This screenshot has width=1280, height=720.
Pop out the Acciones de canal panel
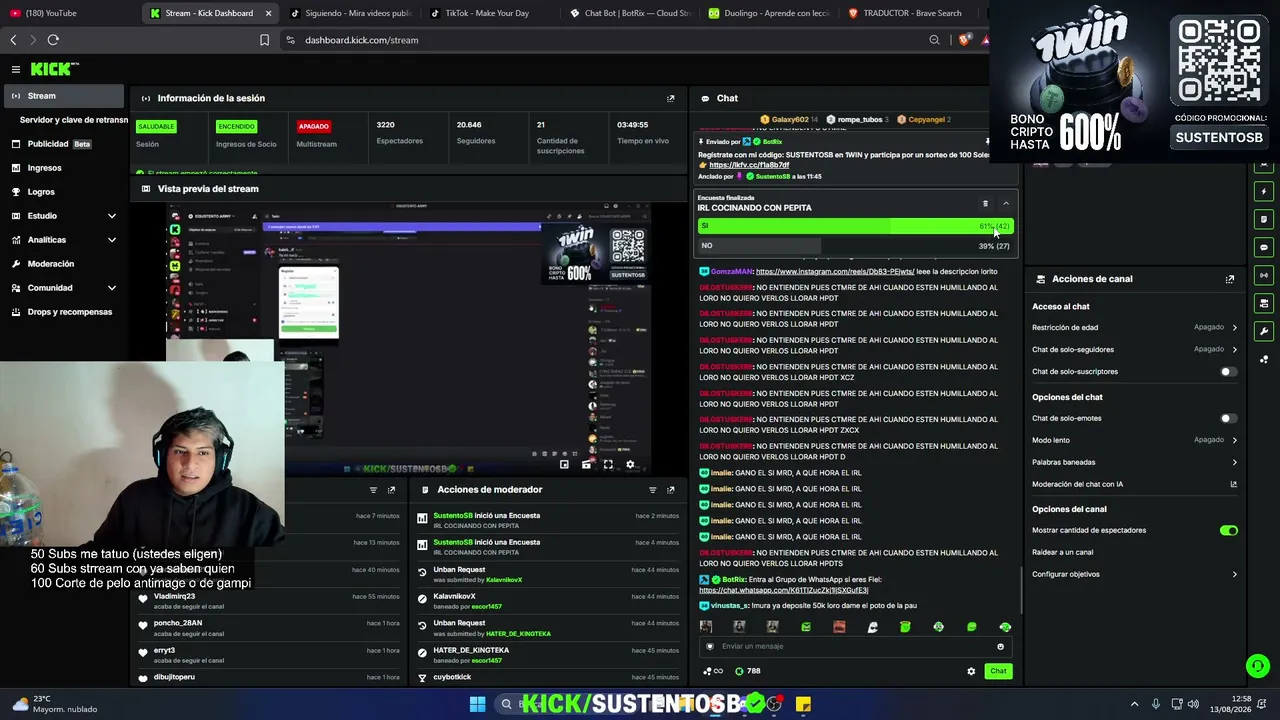pyautogui.click(x=1230, y=279)
